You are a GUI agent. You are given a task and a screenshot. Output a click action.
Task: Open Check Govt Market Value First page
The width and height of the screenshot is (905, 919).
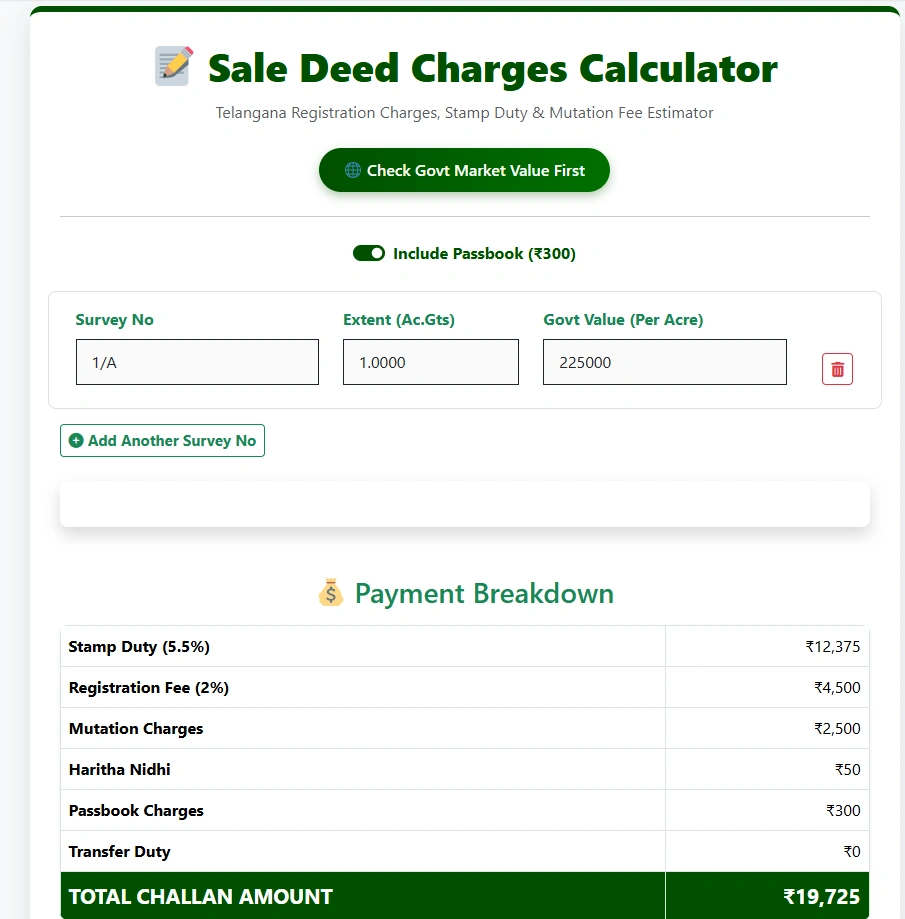click(464, 170)
